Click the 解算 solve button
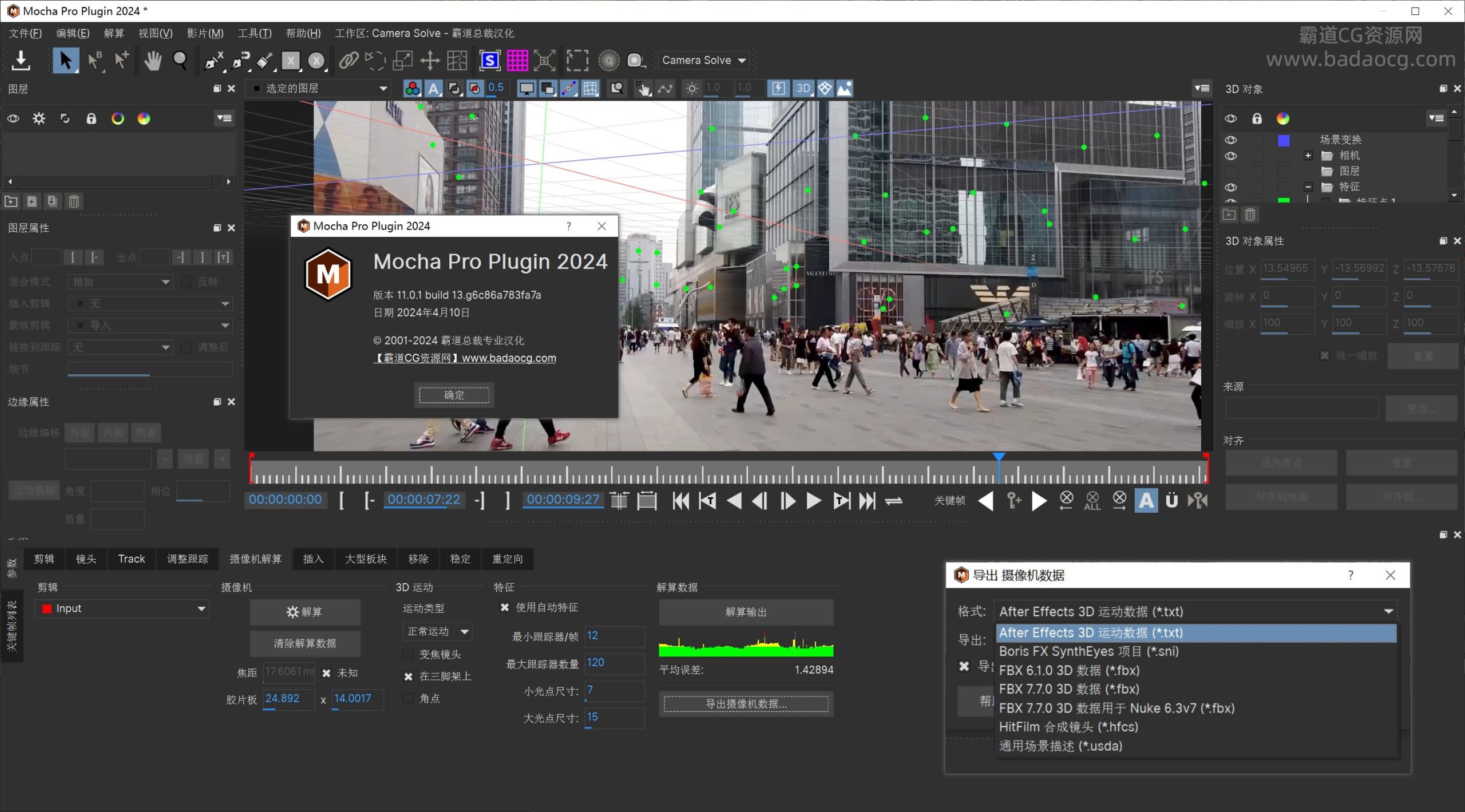 click(305, 612)
